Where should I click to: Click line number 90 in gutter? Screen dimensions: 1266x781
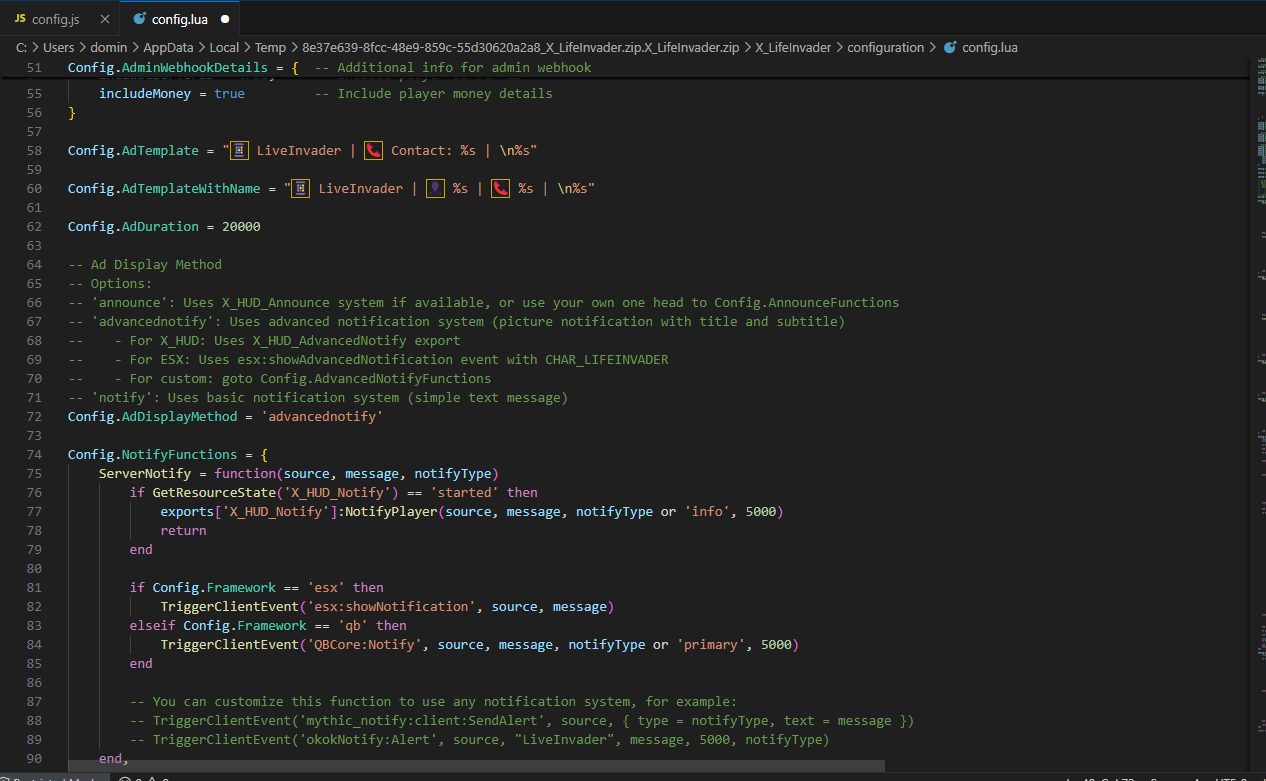34,759
